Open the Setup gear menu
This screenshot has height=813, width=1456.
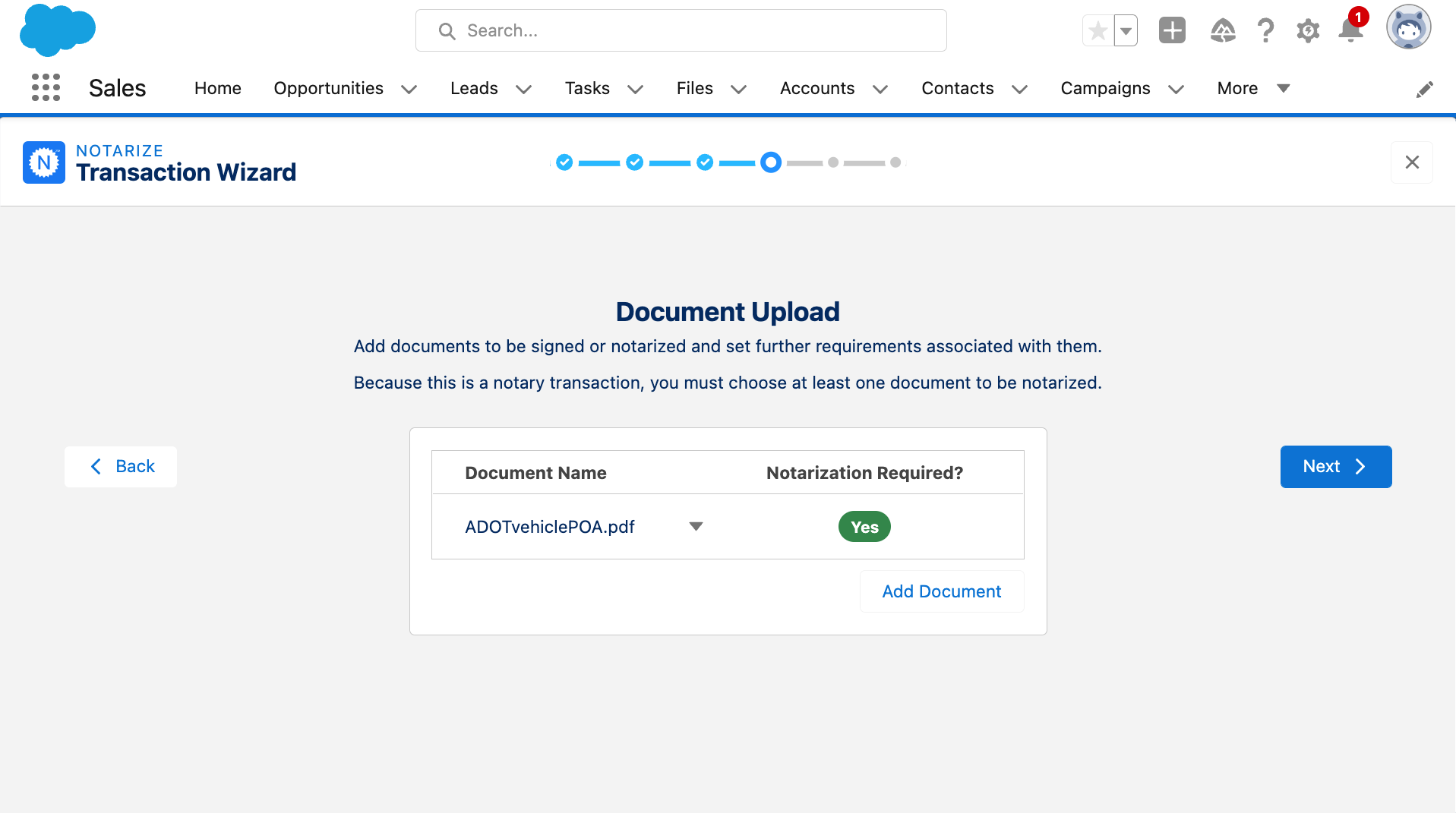pyautogui.click(x=1308, y=30)
